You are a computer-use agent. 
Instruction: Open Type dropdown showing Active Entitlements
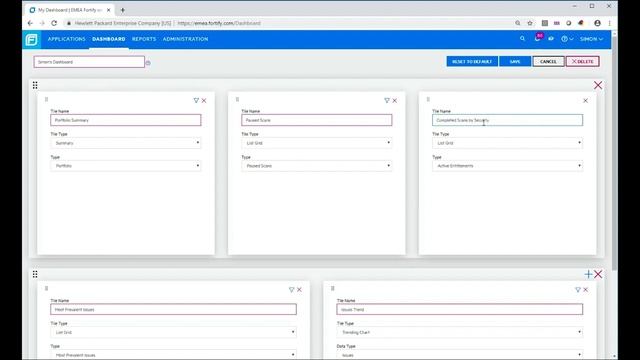[x=507, y=166]
